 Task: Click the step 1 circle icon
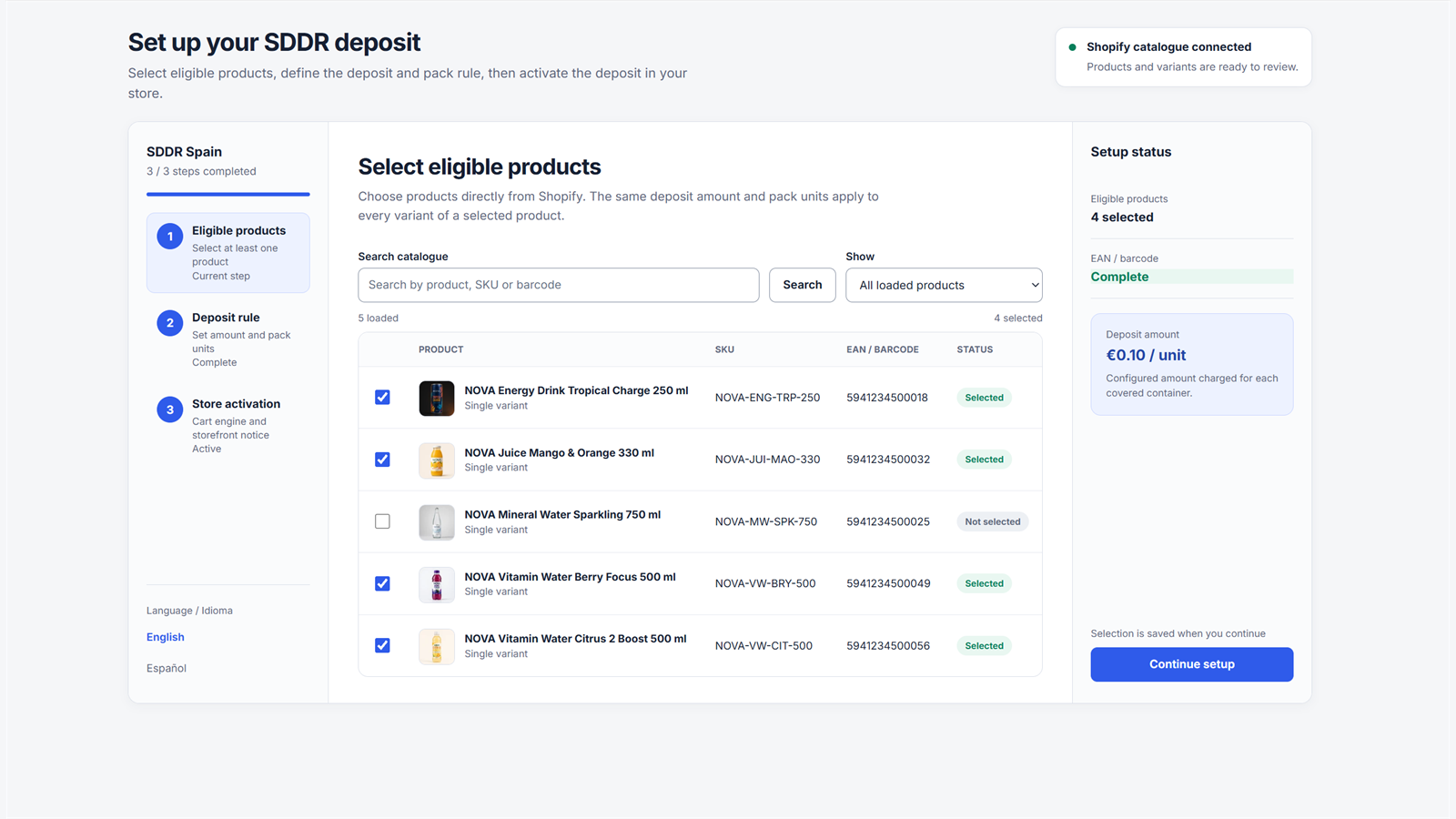tap(169, 237)
